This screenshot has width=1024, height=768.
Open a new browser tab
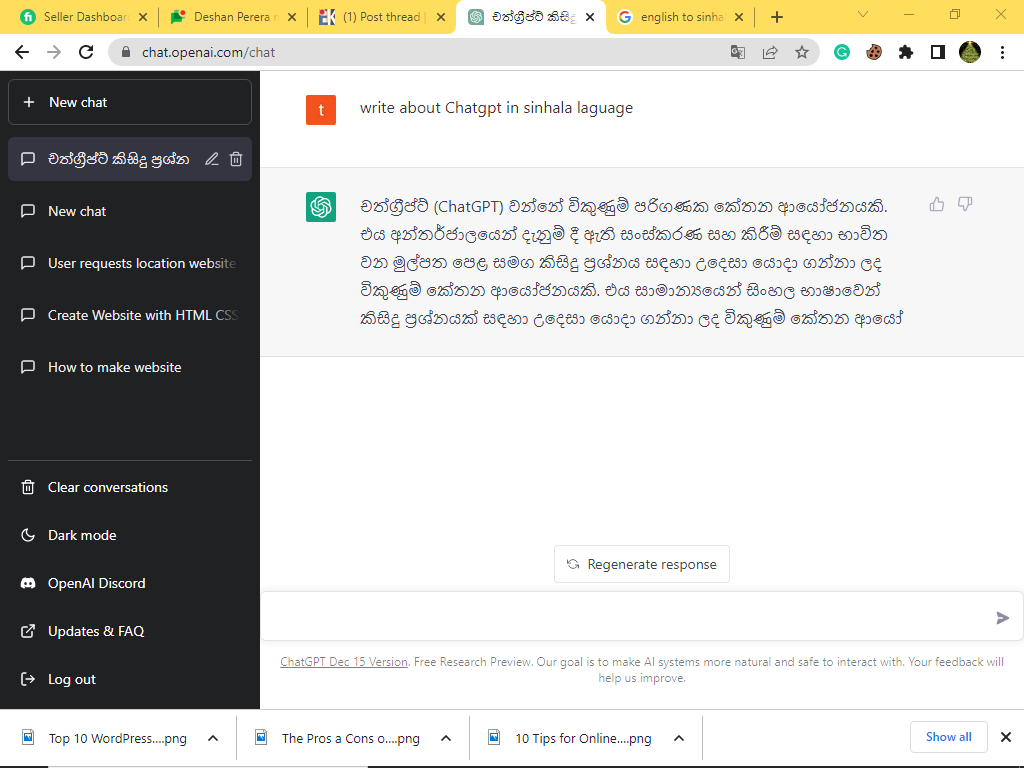tap(776, 17)
